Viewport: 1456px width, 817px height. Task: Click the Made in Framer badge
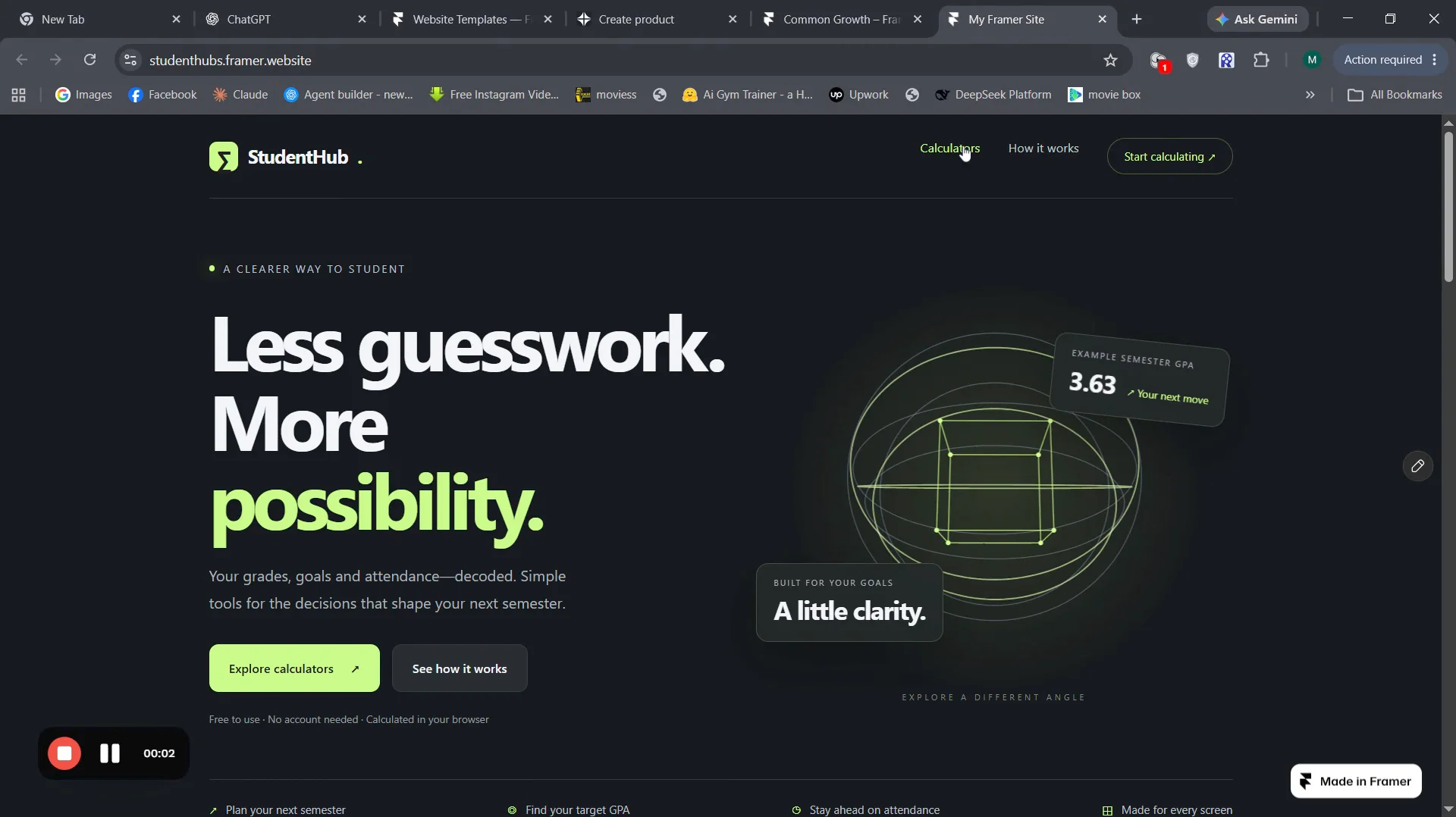click(x=1356, y=781)
